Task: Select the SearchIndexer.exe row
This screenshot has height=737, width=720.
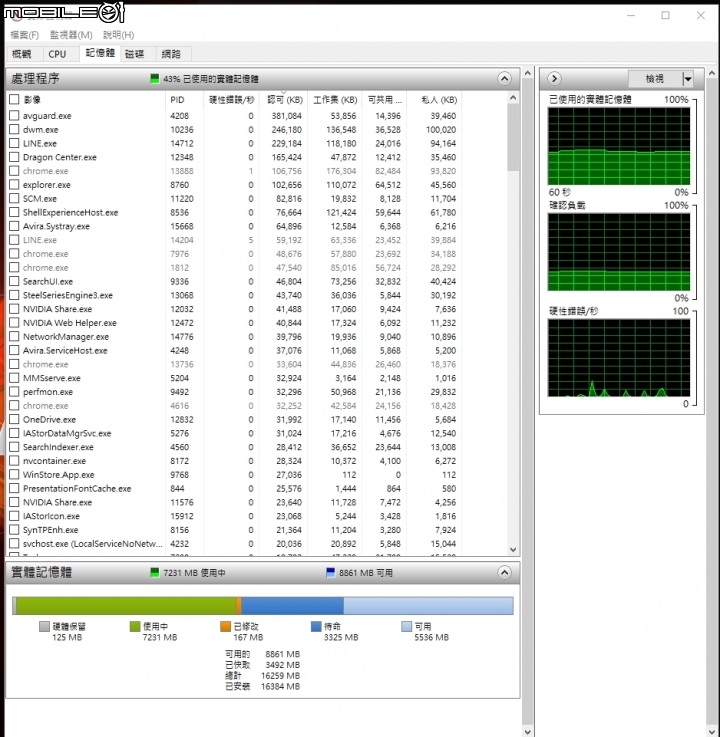Action: click(x=233, y=447)
